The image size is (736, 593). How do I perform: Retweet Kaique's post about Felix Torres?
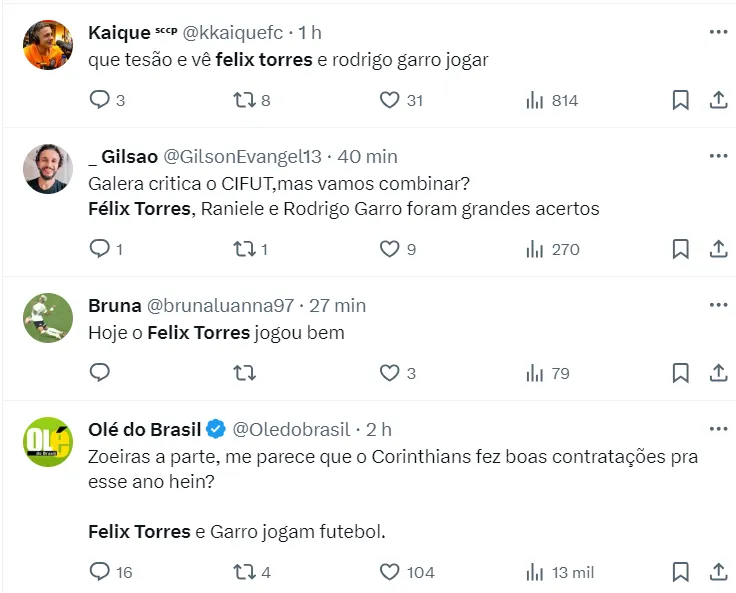pos(244,100)
